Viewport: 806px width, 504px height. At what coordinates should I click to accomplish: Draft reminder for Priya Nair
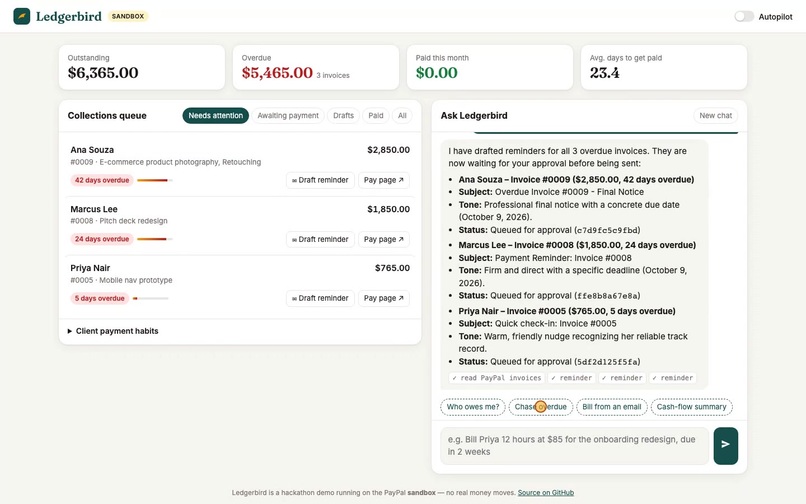point(320,298)
